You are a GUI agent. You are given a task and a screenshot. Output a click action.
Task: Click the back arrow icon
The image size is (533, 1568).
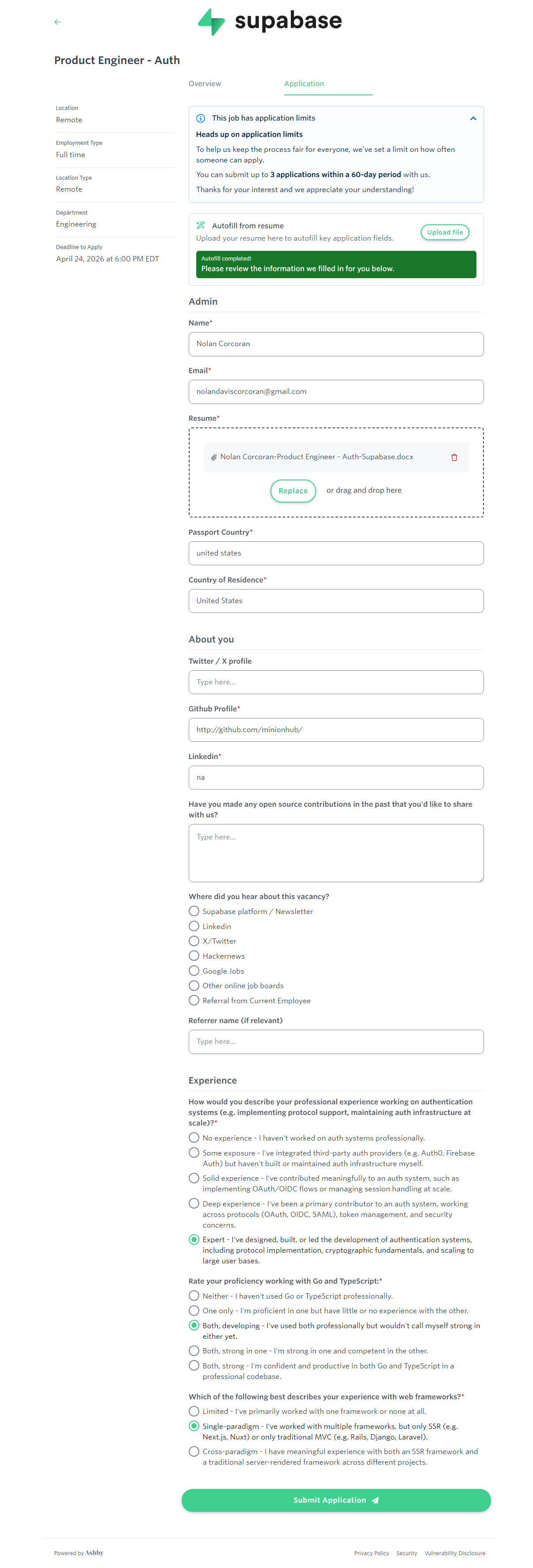(x=57, y=22)
